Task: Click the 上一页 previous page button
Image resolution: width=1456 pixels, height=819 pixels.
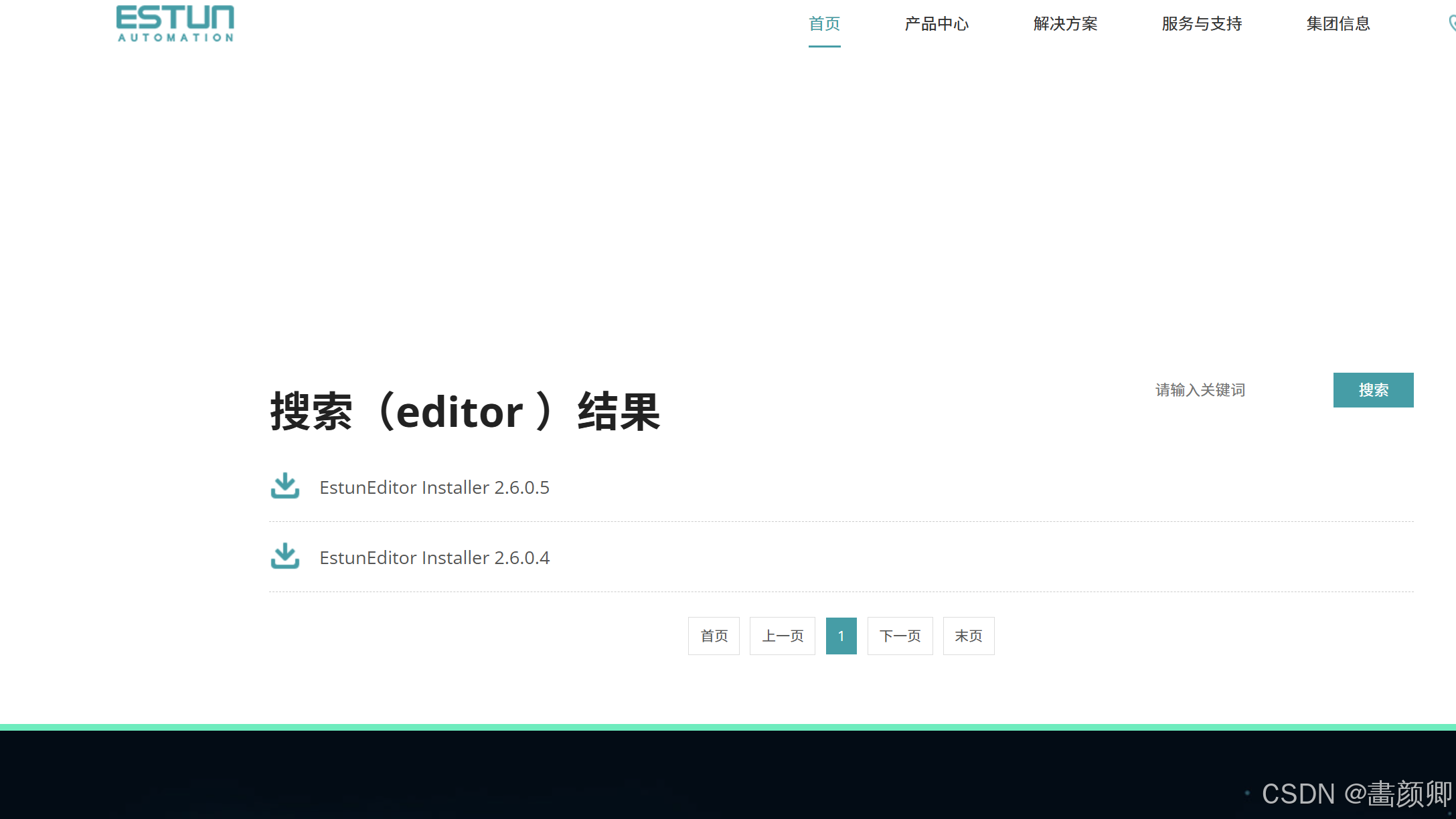Action: 782,636
